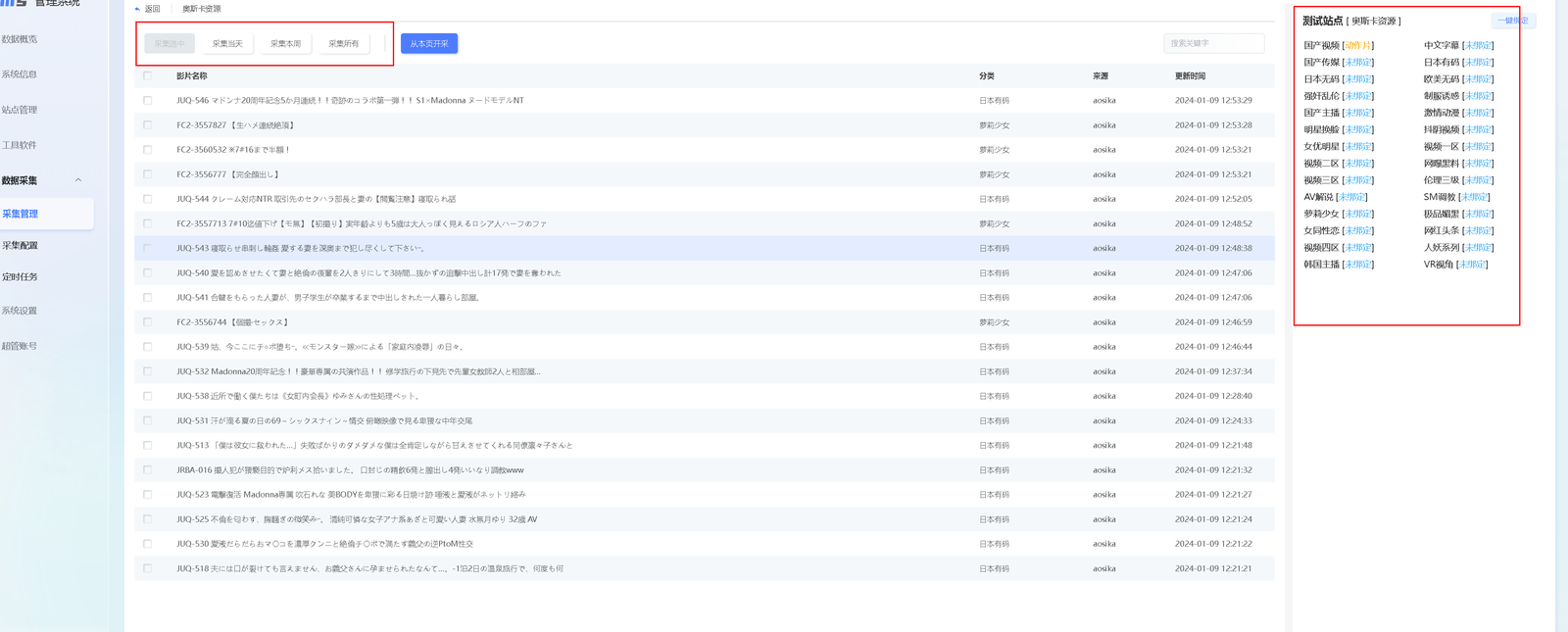Click the 搜索关键字 search field
The height and width of the screenshot is (632, 1568).
coord(1214,43)
